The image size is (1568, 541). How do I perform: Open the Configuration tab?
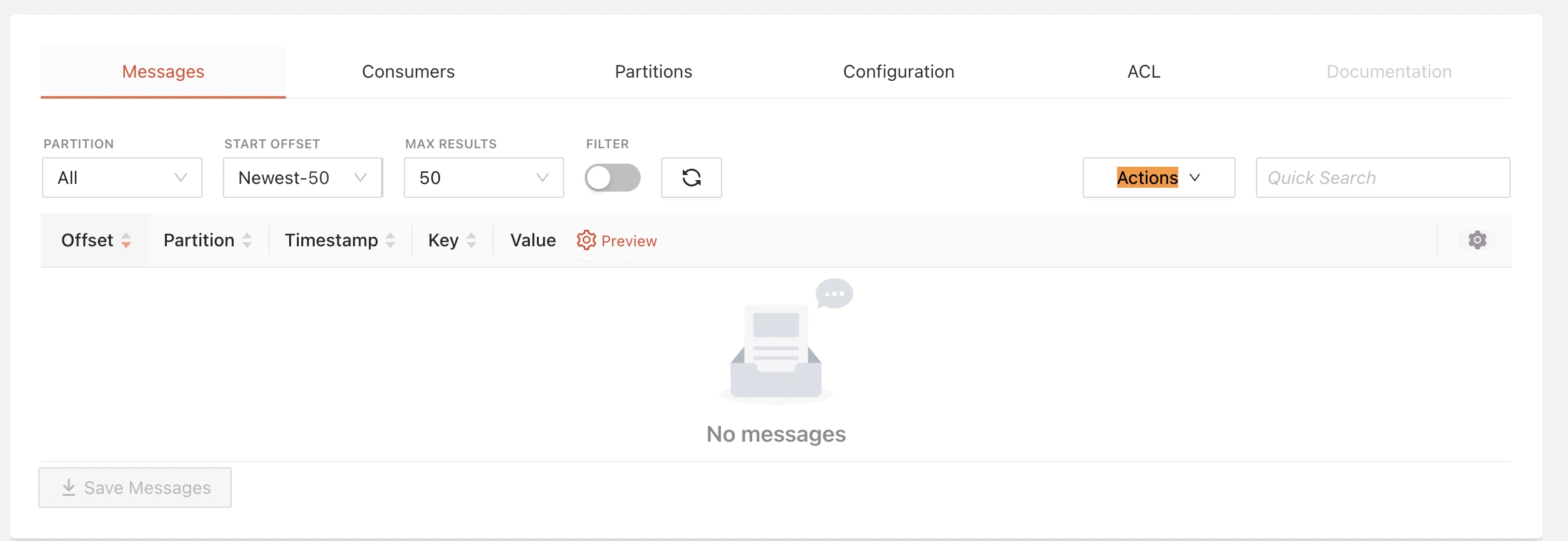898,72
